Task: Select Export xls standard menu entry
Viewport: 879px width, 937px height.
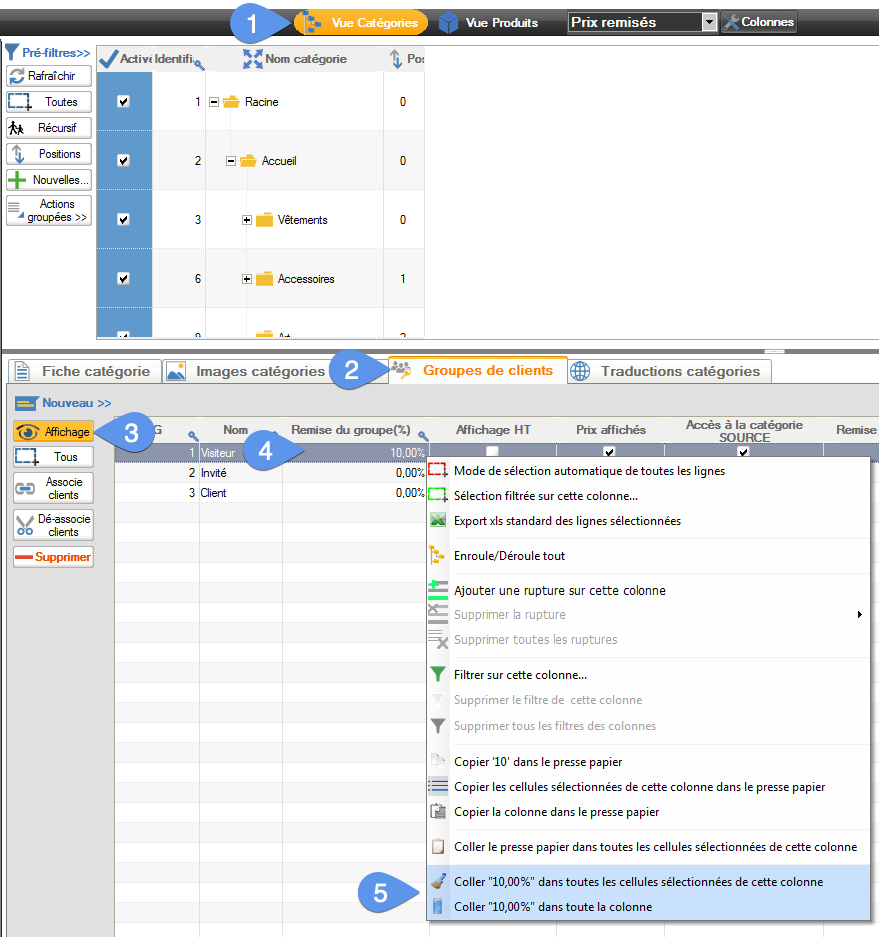Action: pos(567,521)
